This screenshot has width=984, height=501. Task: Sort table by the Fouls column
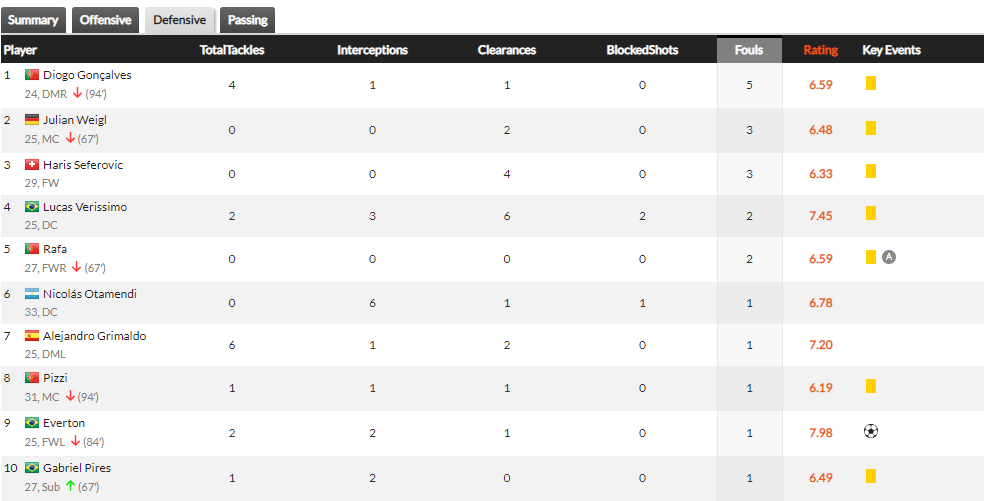tap(749, 50)
